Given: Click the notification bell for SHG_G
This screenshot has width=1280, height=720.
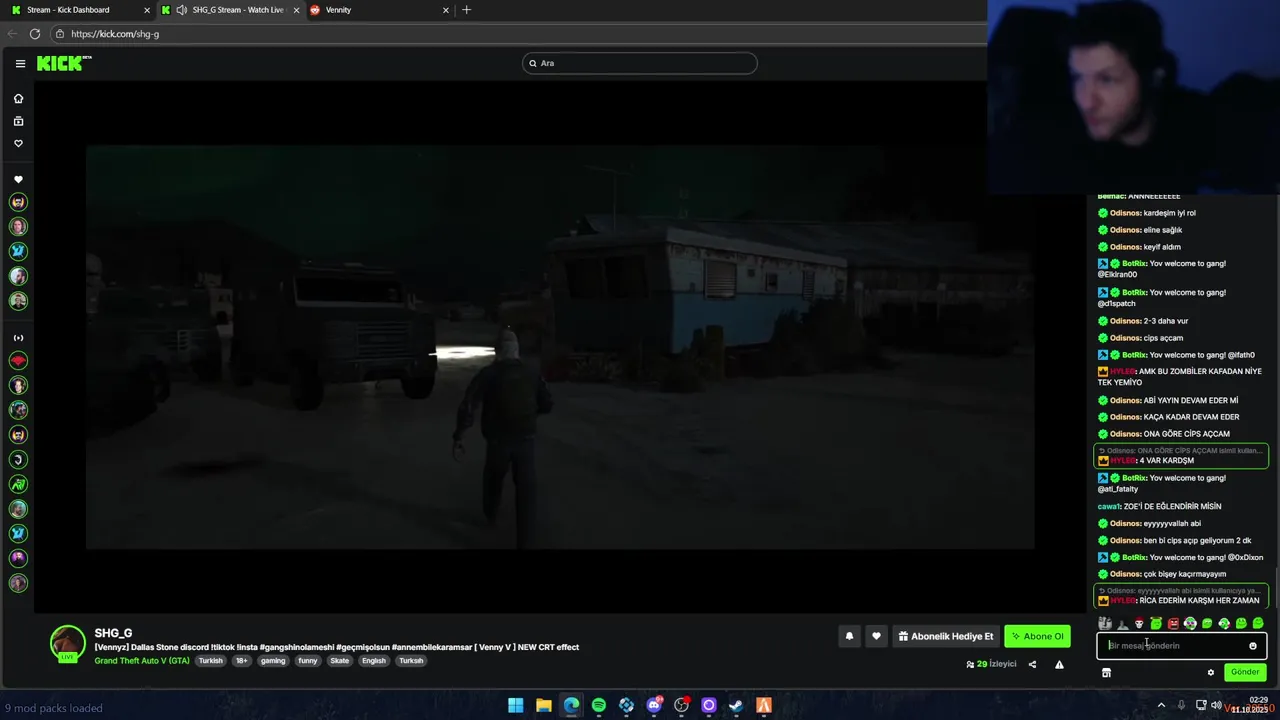Looking at the screenshot, I should click(849, 636).
